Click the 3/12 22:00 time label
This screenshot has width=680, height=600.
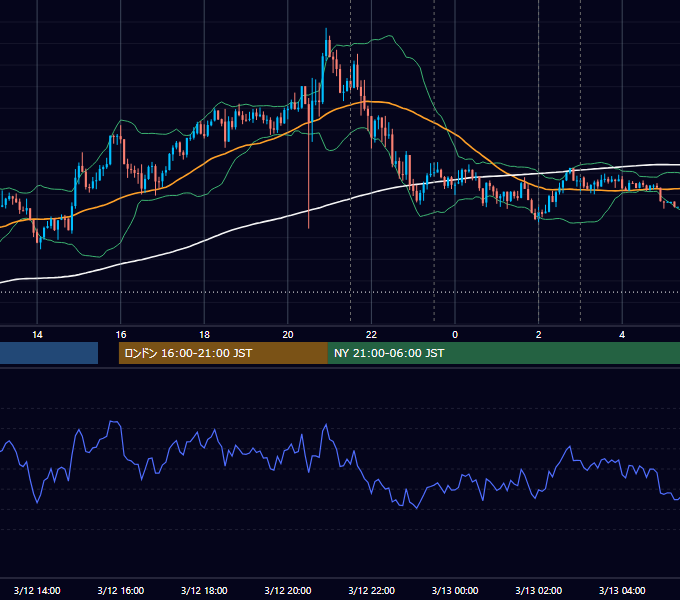coord(371,590)
